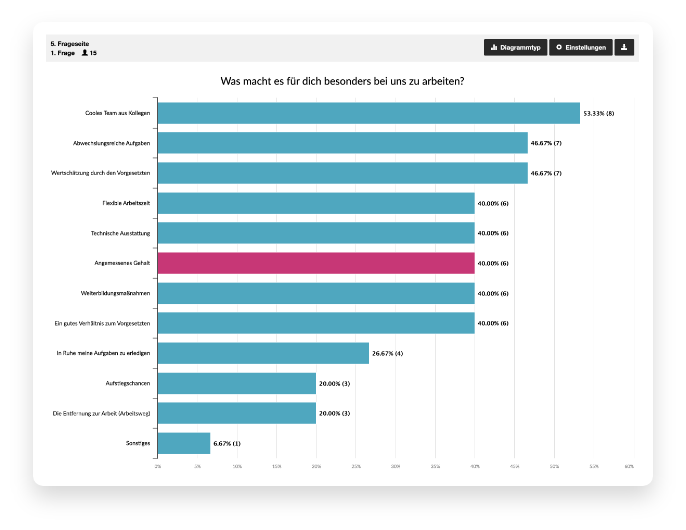
Task: Click the Abwechslungsreiche Aufgaben bar
Action: pyautogui.click(x=342, y=143)
